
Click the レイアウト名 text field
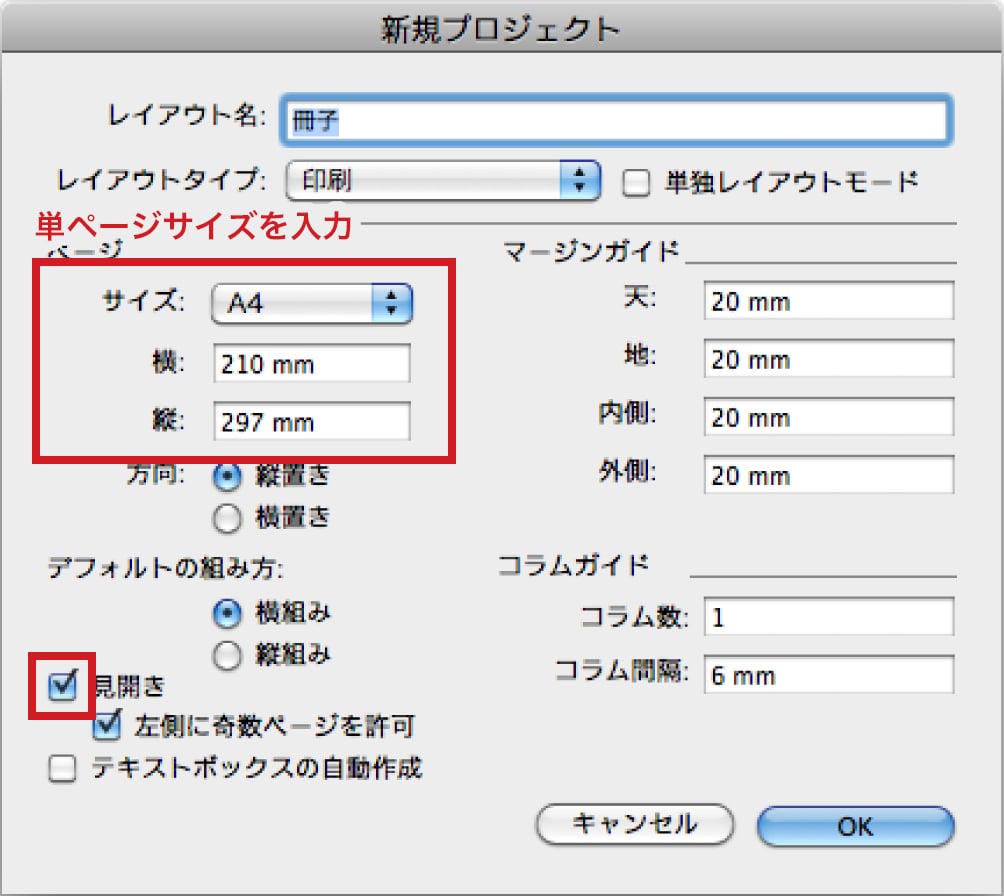(x=613, y=119)
